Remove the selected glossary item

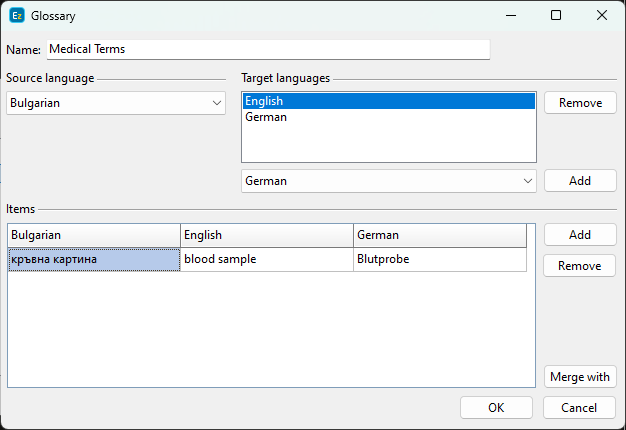(580, 266)
